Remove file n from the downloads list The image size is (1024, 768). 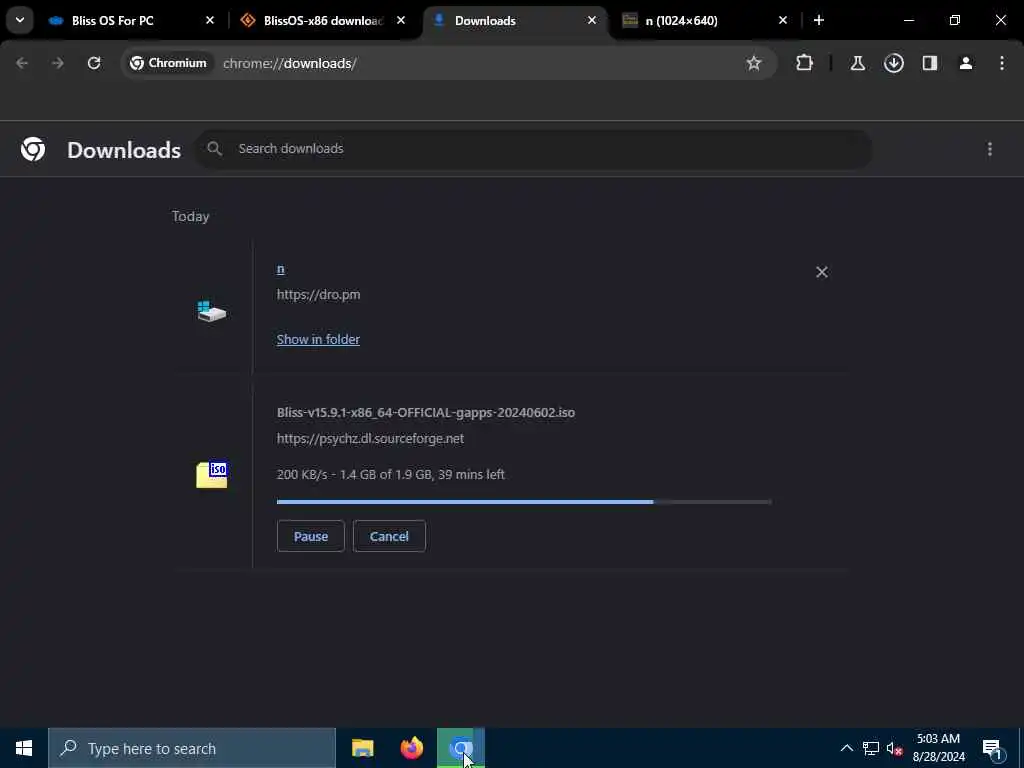pyautogui.click(x=822, y=272)
